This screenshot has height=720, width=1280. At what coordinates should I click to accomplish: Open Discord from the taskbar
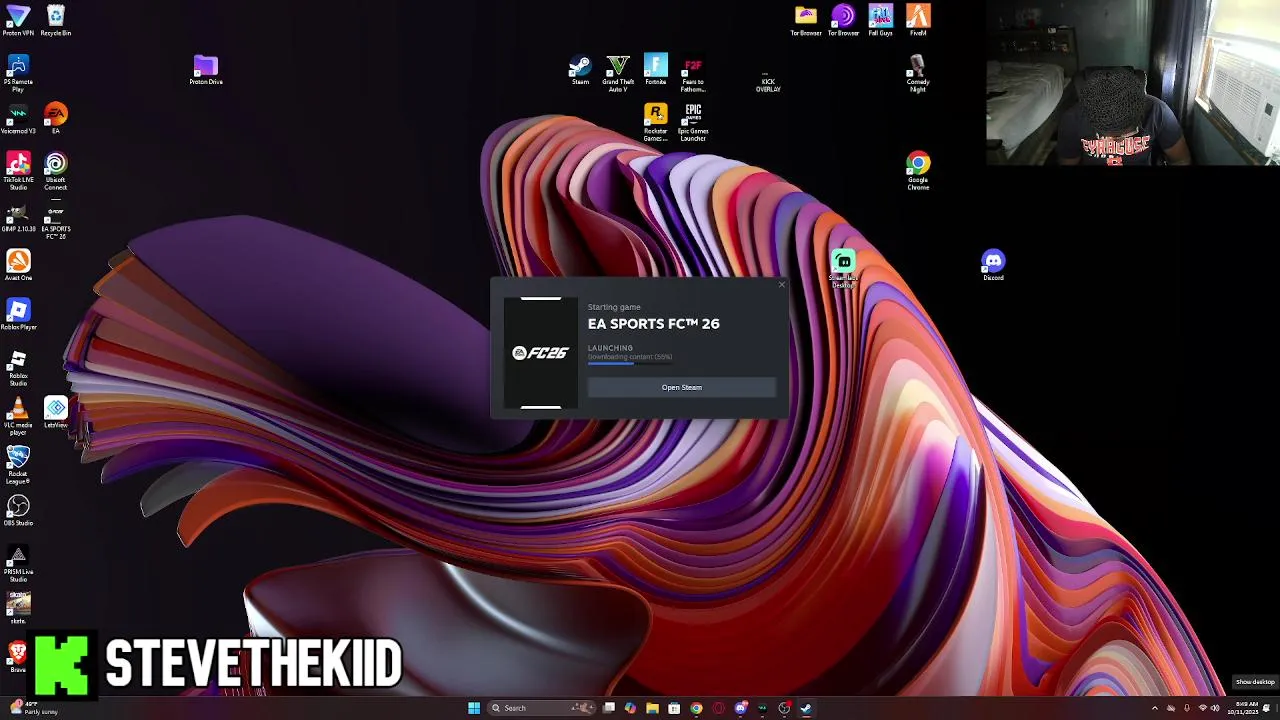pyautogui.click(x=740, y=708)
